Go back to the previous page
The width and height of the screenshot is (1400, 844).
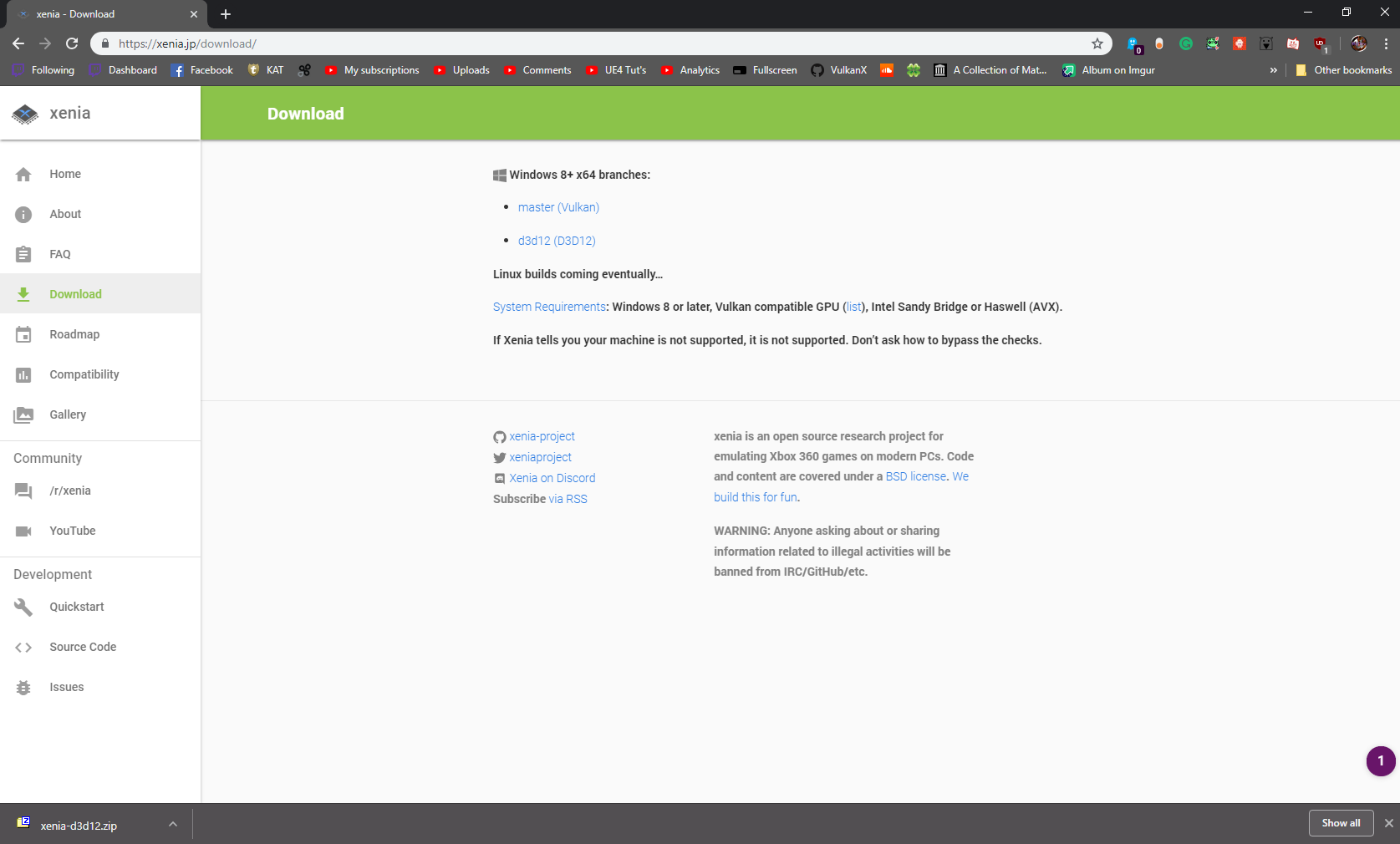pos(18,43)
